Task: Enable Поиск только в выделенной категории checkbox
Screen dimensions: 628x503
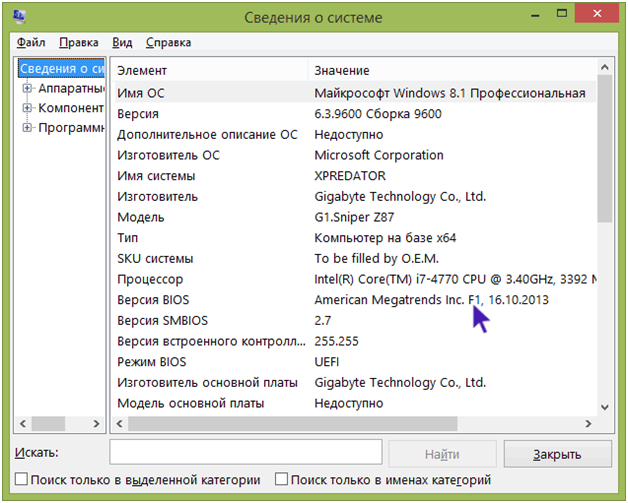Action: pos(22,480)
